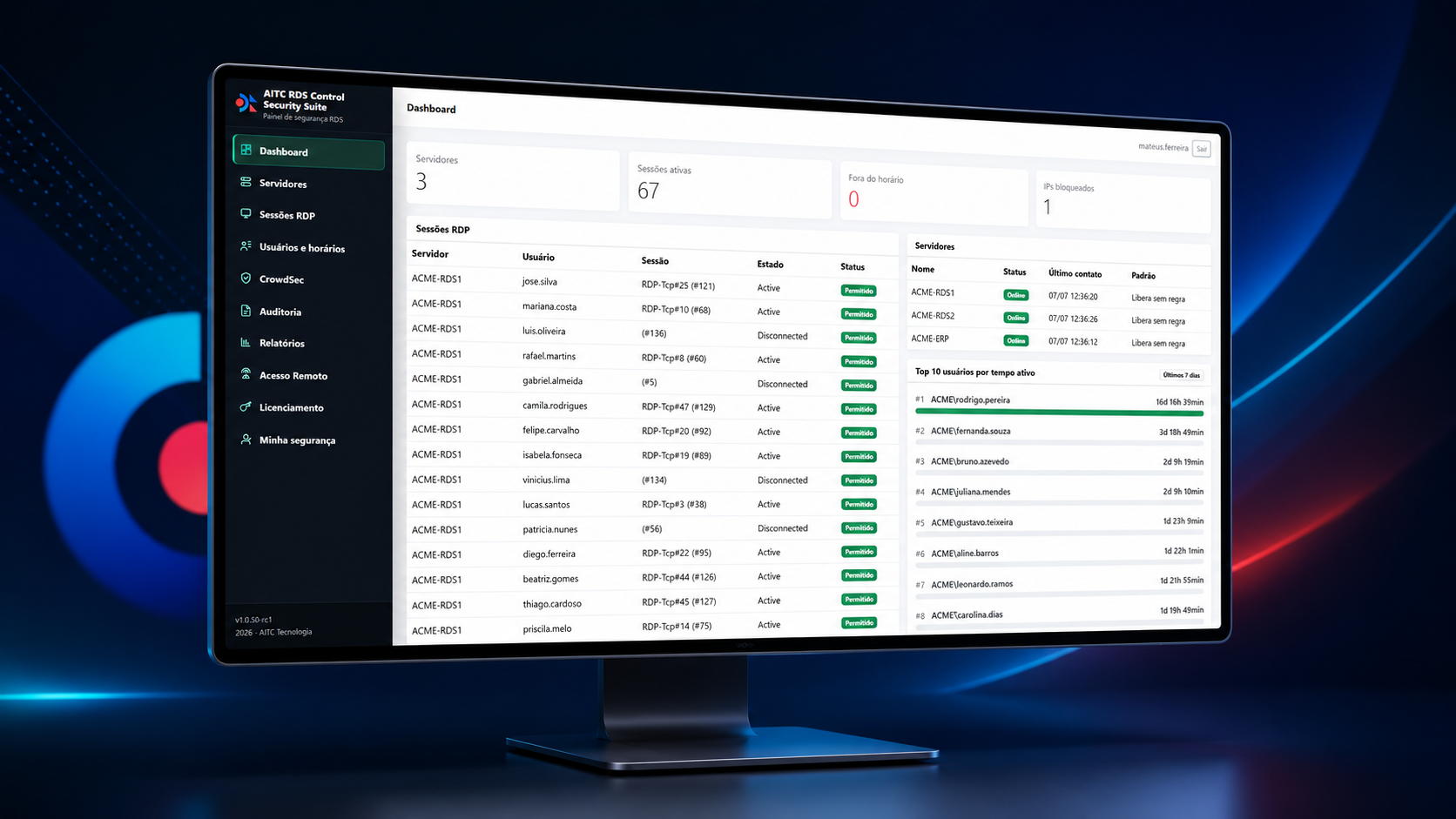
Task: Select user patricia.nunes in sessions table
Action: coord(549,529)
